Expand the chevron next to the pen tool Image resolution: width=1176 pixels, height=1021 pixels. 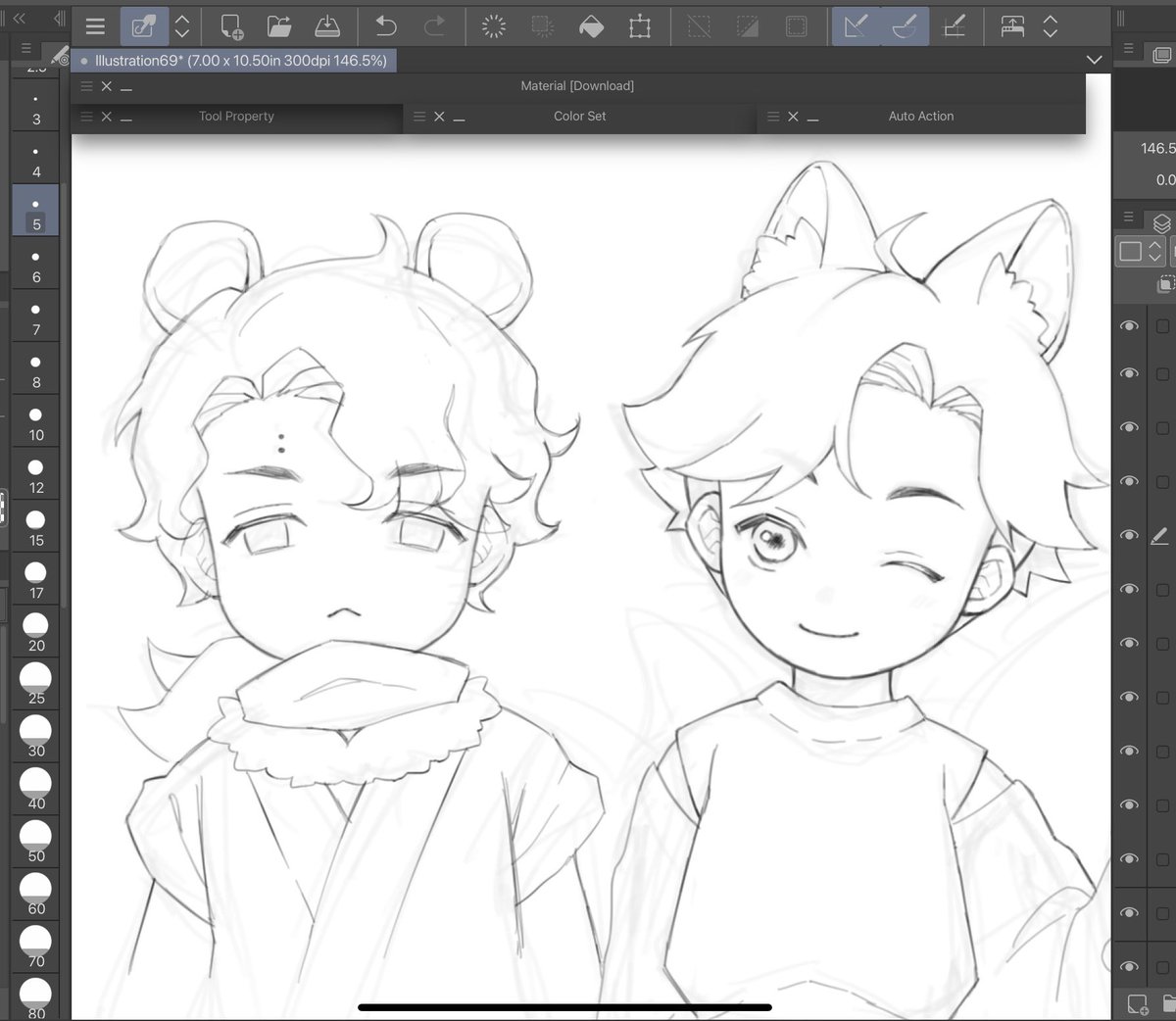(x=182, y=26)
